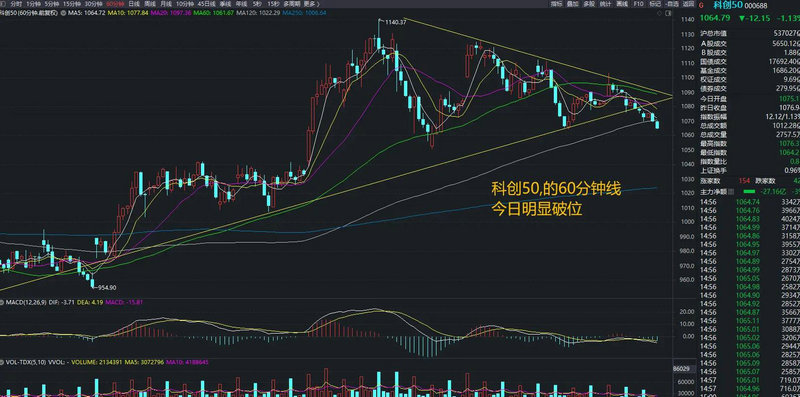Click the 涨家数 value 154
Screen dimensions: 800x397
[x=744, y=181]
